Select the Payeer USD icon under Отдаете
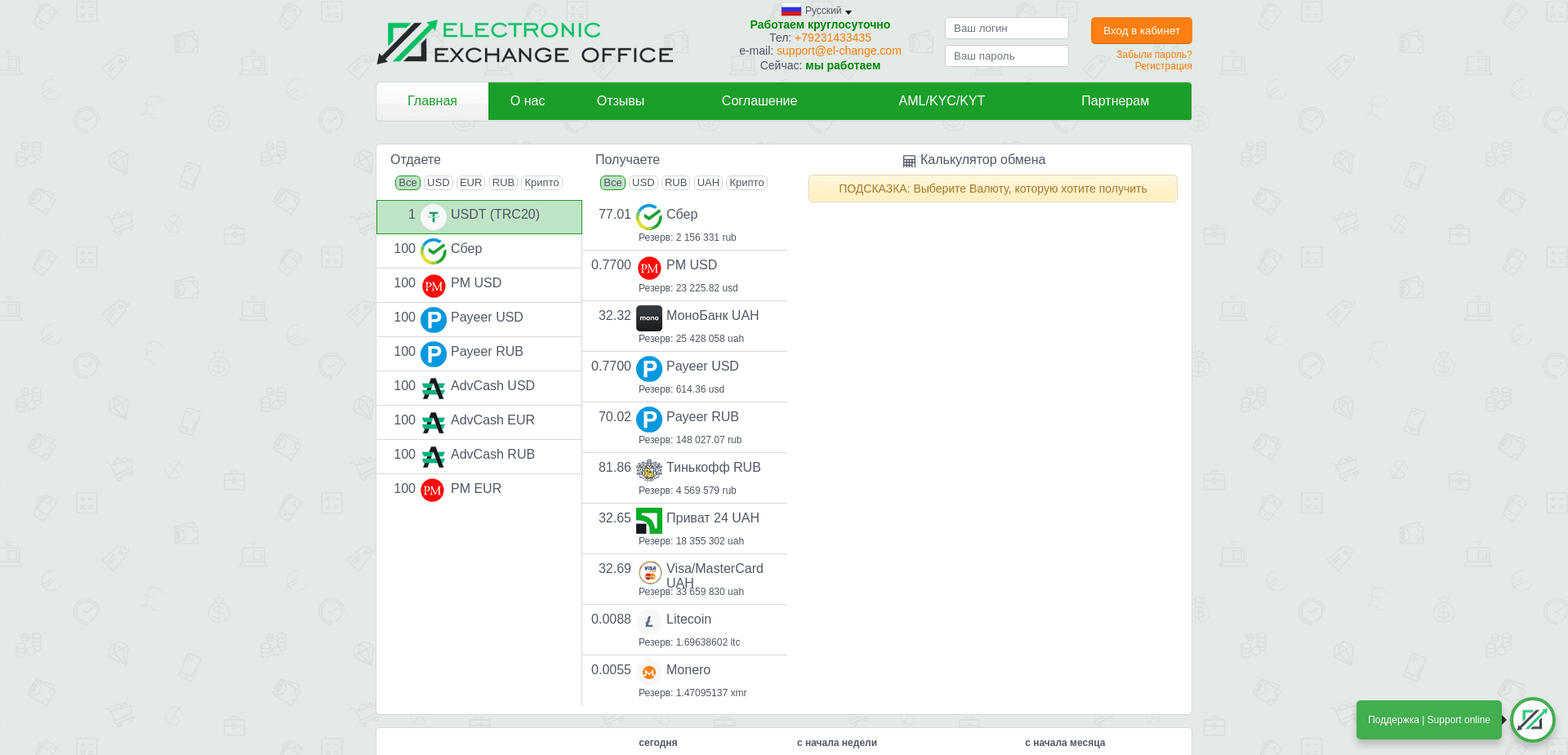Screen dimensions: 1568x755 click(x=433, y=320)
